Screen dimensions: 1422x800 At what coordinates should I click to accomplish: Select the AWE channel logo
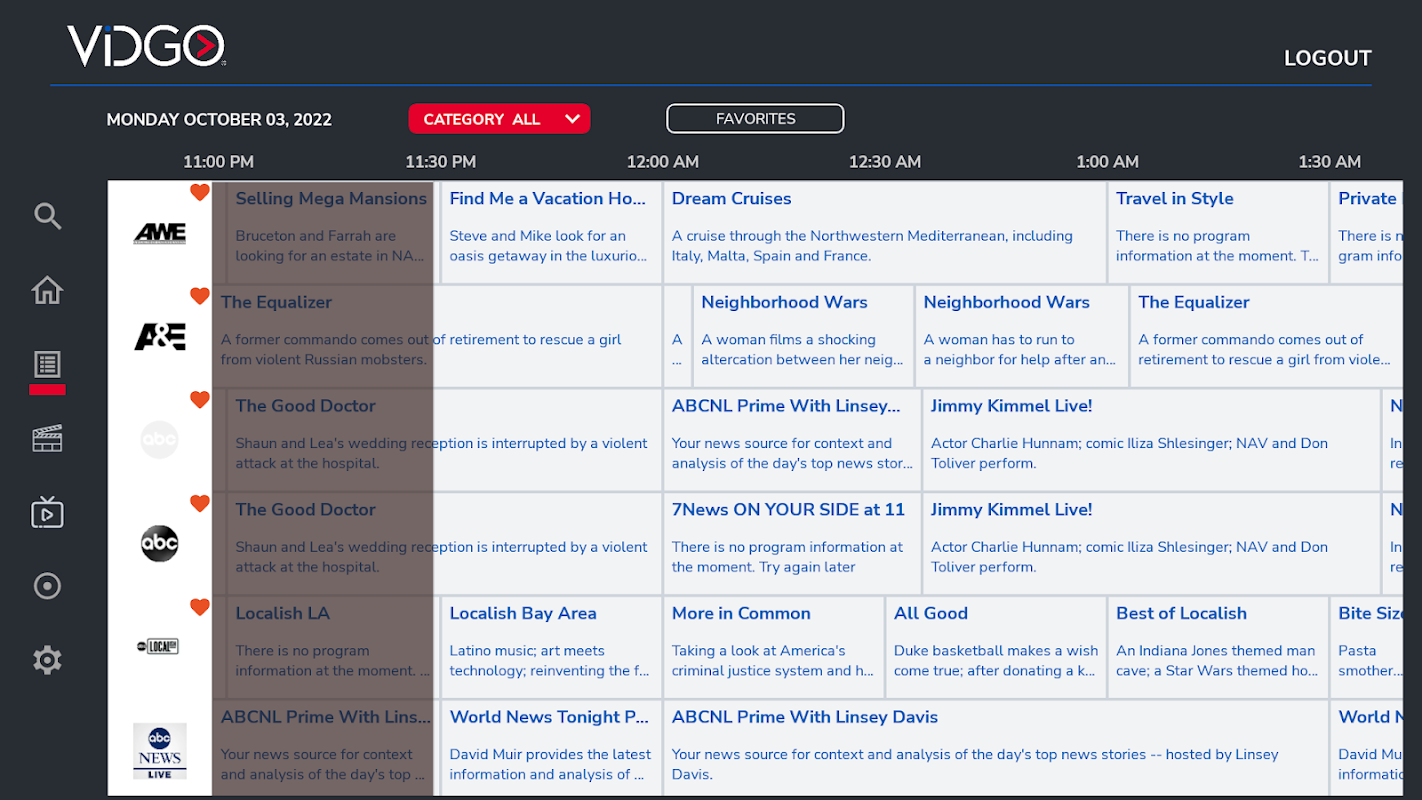coord(160,233)
